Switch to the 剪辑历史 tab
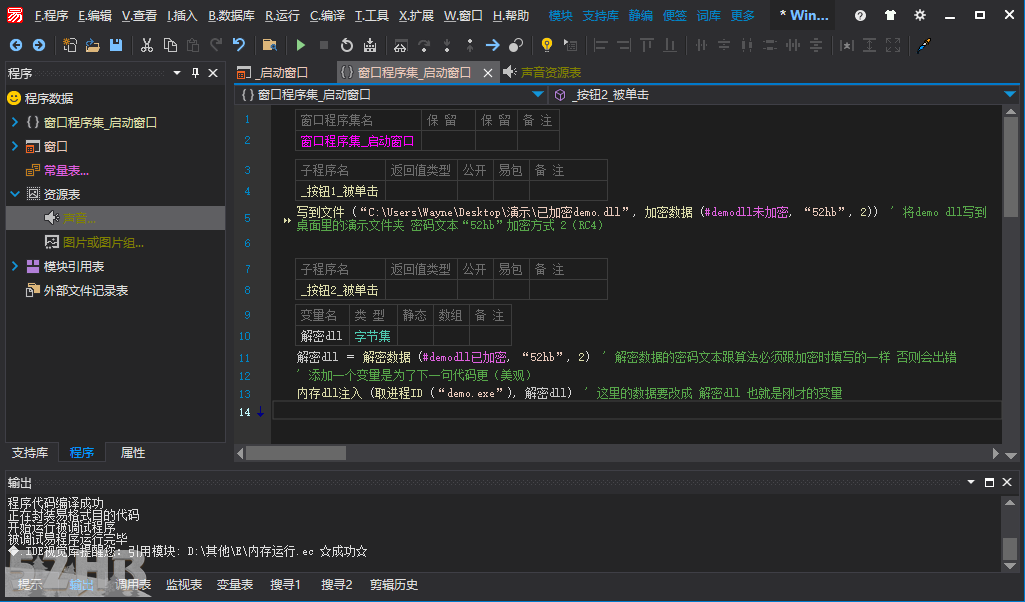1025x602 pixels. (x=394, y=584)
